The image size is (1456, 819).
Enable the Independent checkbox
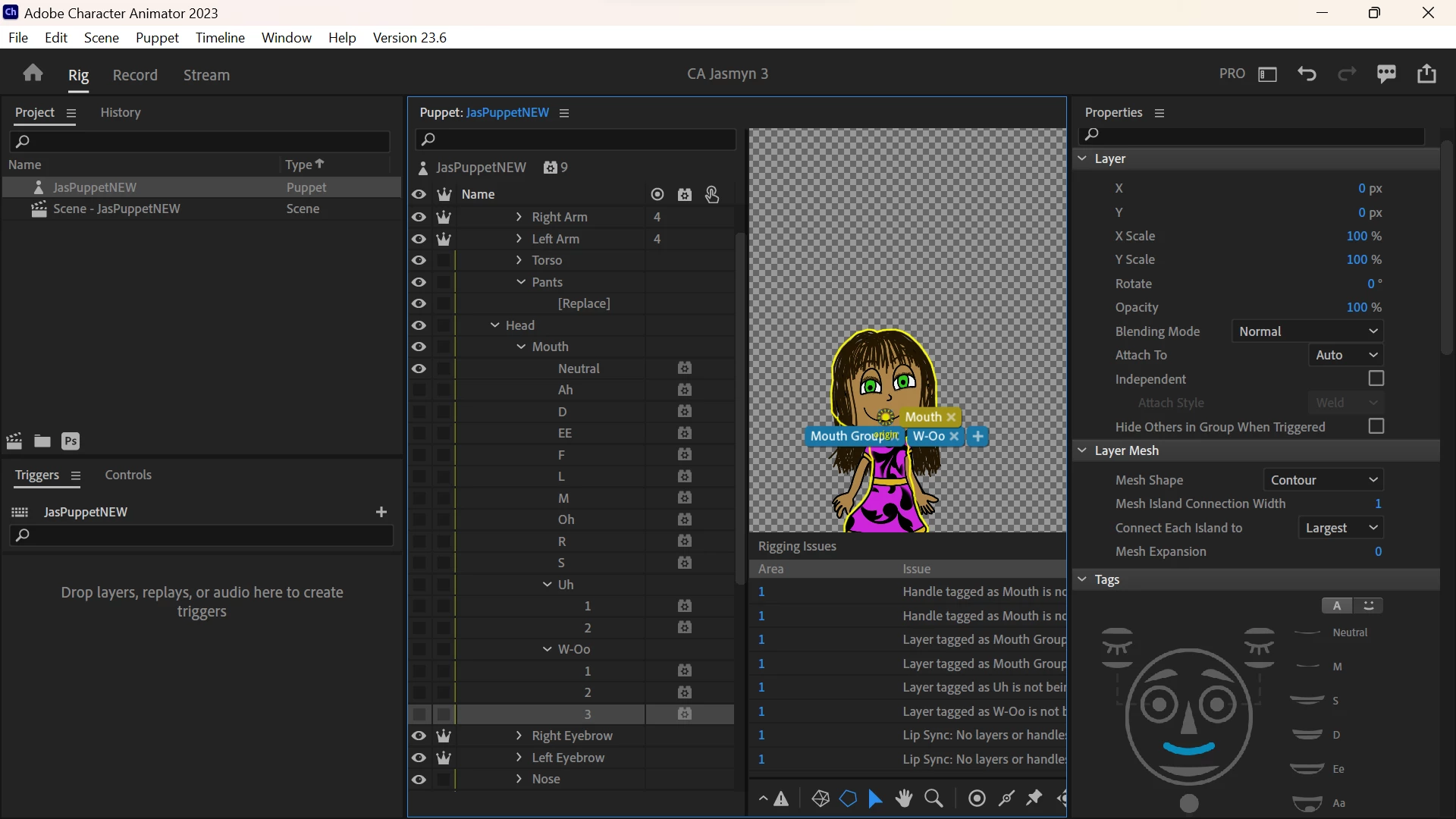(x=1376, y=378)
